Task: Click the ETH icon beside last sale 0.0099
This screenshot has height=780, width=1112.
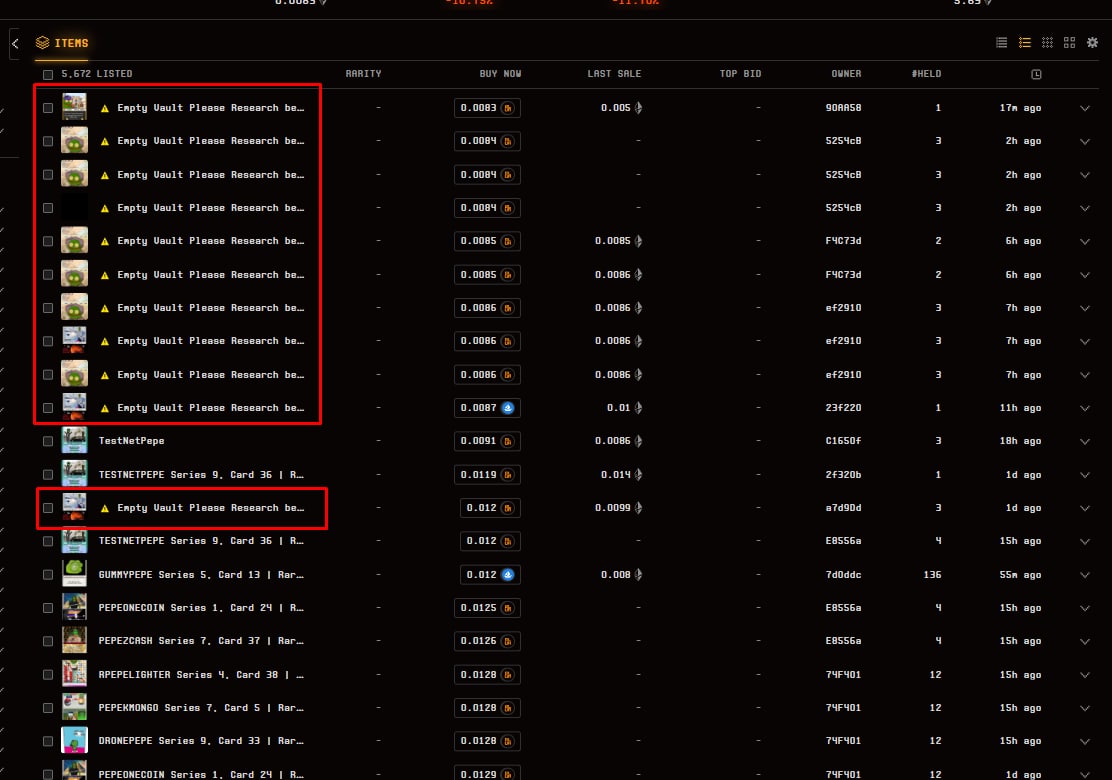Action: [638, 508]
